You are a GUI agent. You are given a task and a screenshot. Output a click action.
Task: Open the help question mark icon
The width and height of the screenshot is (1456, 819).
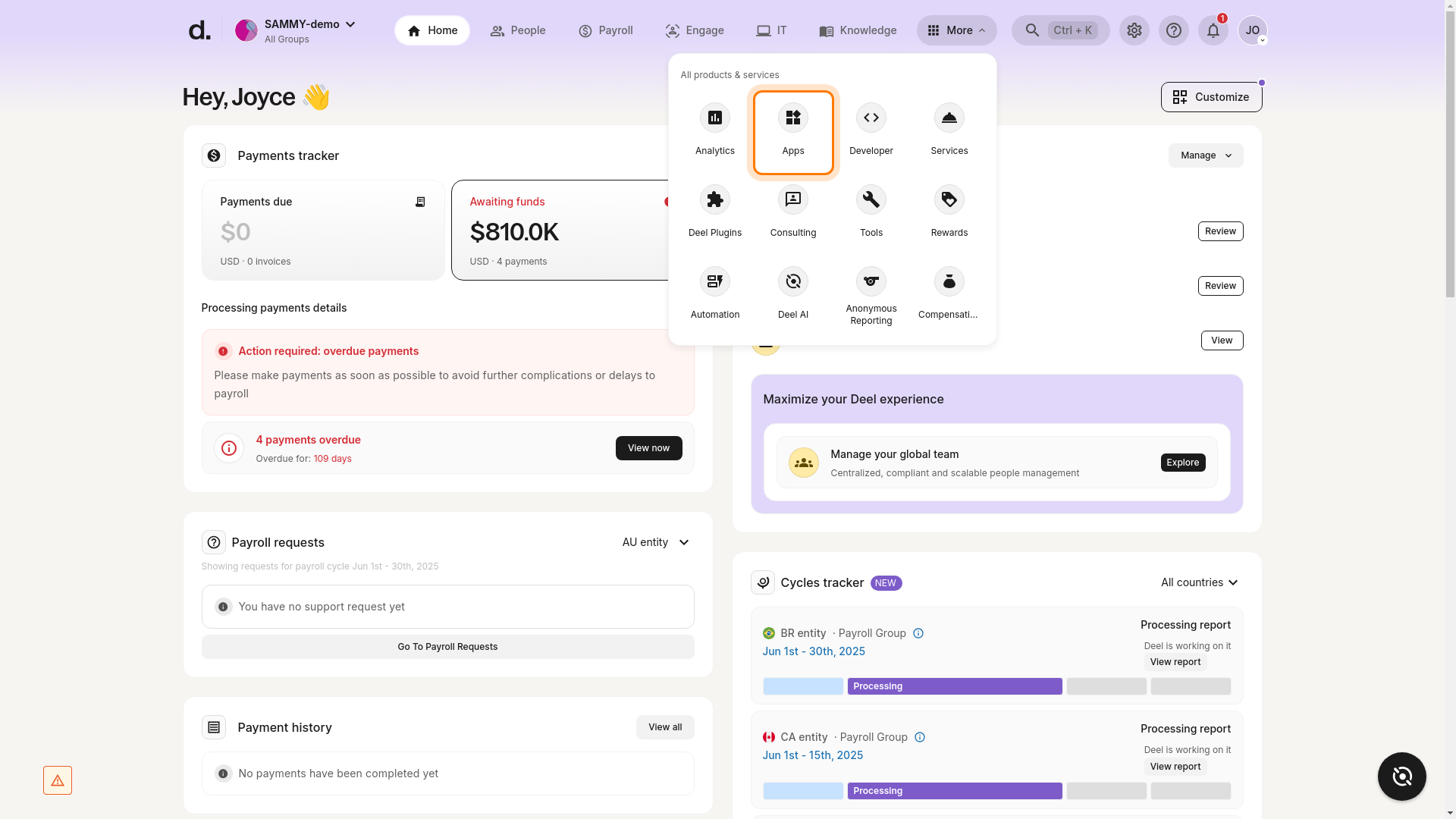(1173, 30)
